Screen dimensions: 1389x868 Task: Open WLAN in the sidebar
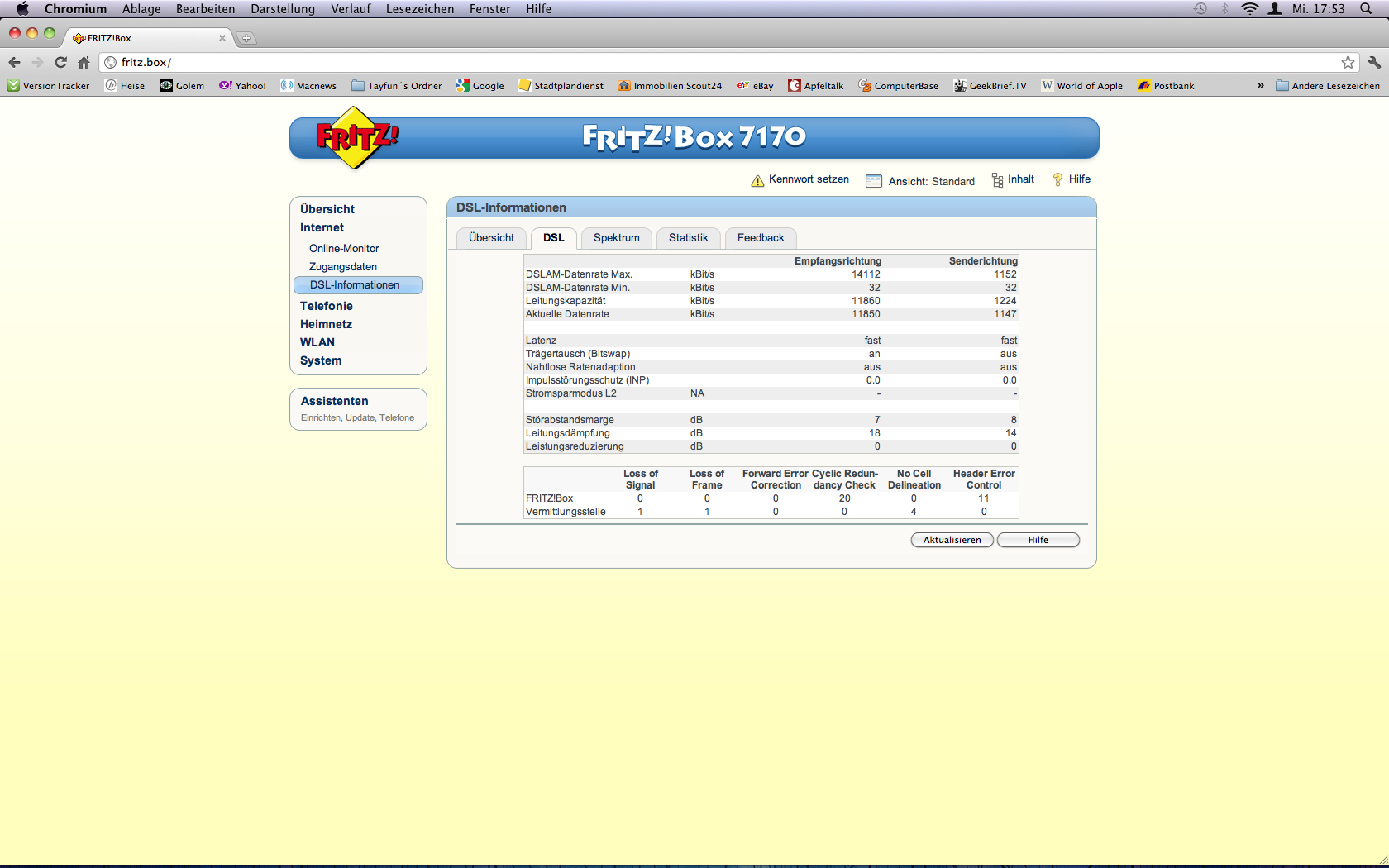(x=317, y=342)
